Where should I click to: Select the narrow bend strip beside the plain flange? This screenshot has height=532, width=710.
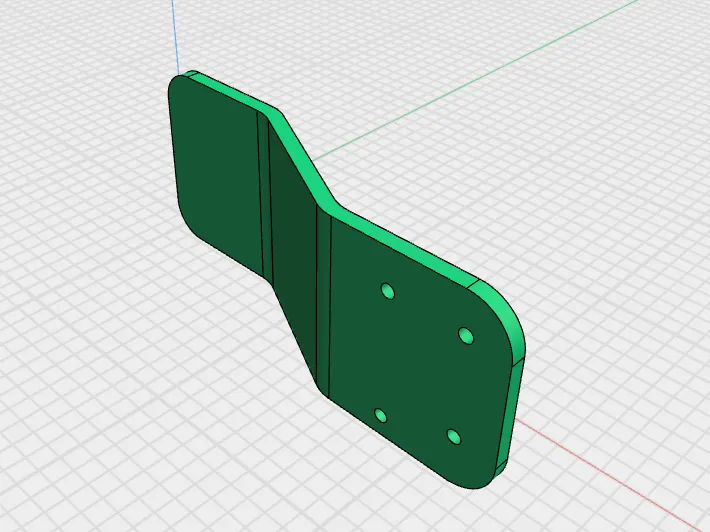(266, 199)
